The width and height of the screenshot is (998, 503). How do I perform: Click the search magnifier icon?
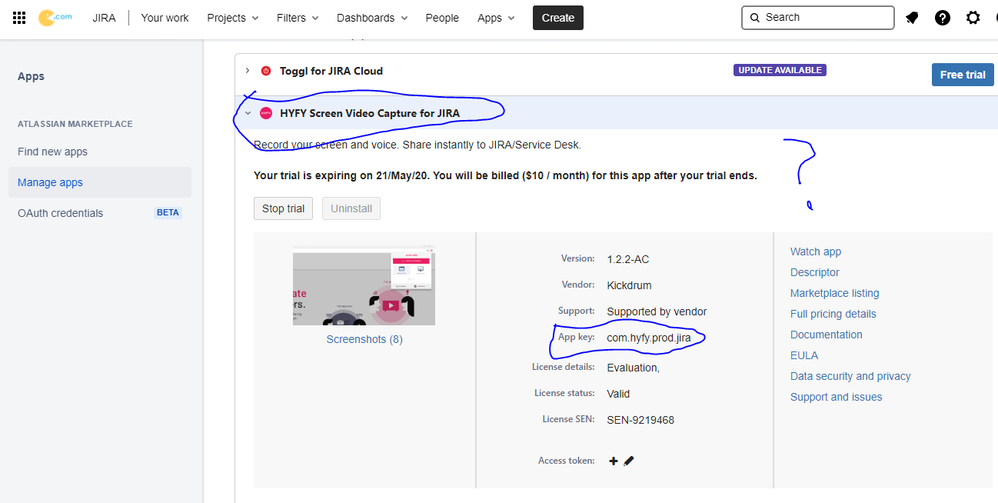(755, 18)
